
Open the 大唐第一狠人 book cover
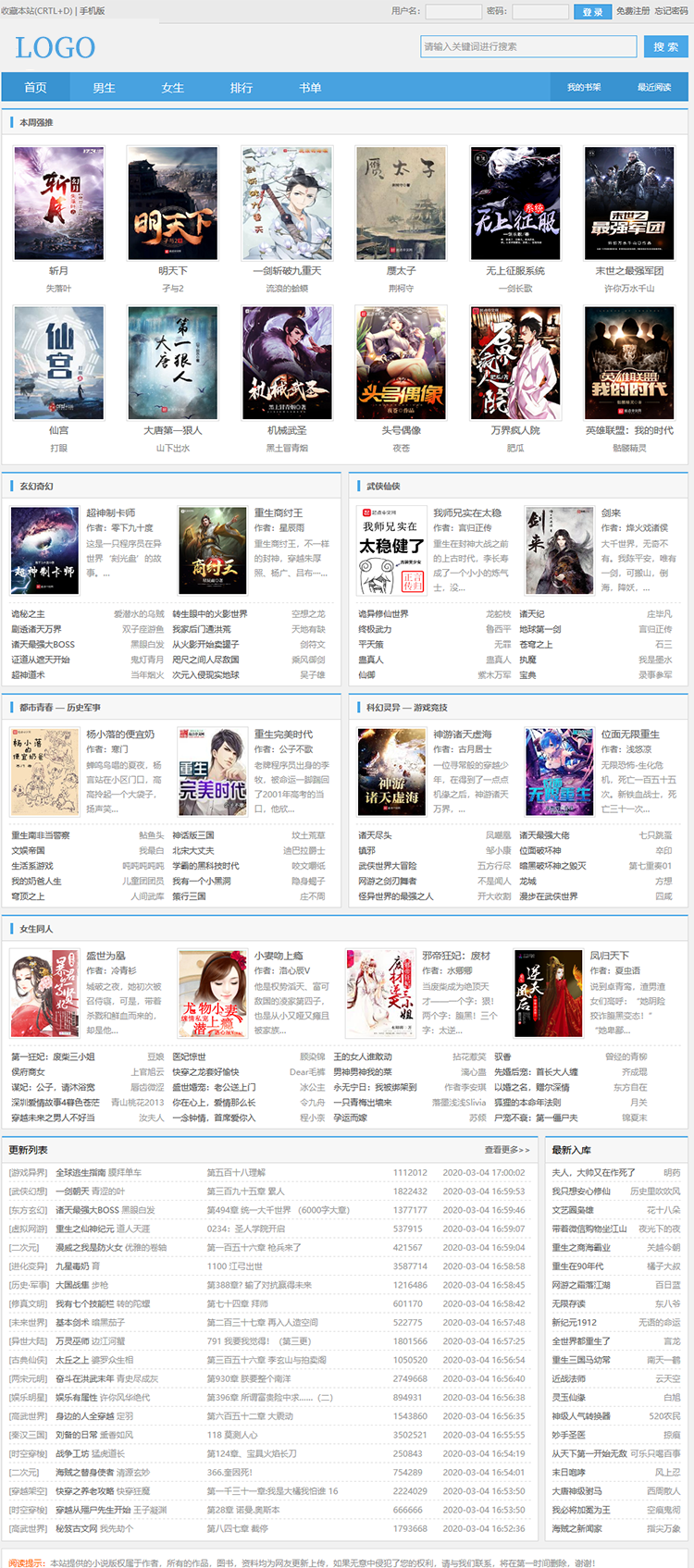(173, 362)
